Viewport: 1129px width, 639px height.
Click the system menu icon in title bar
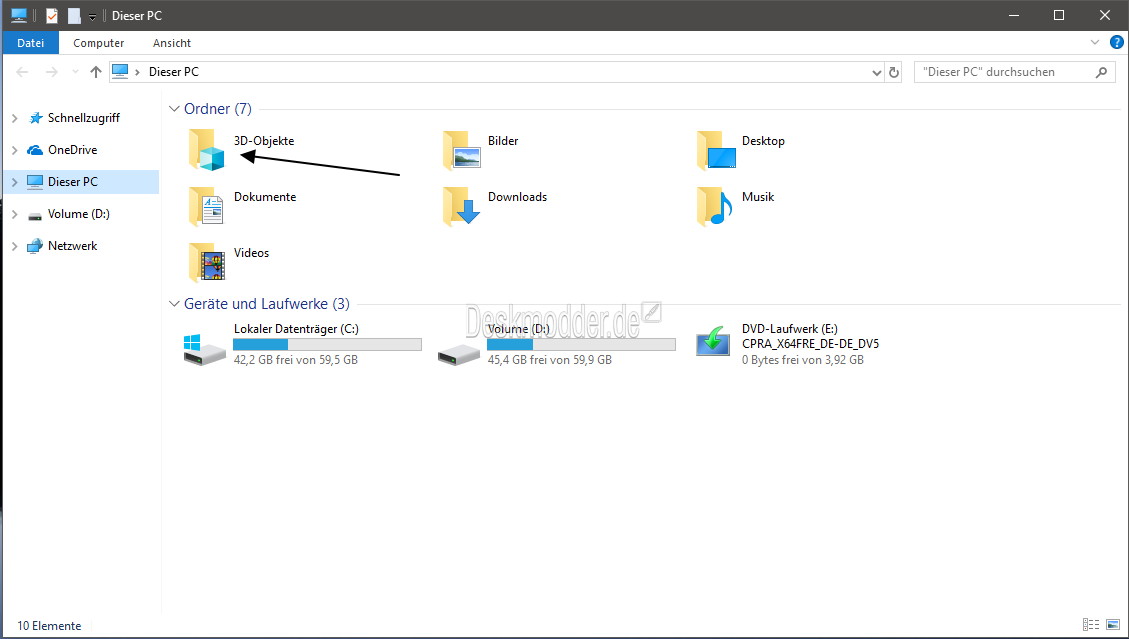click(19, 15)
